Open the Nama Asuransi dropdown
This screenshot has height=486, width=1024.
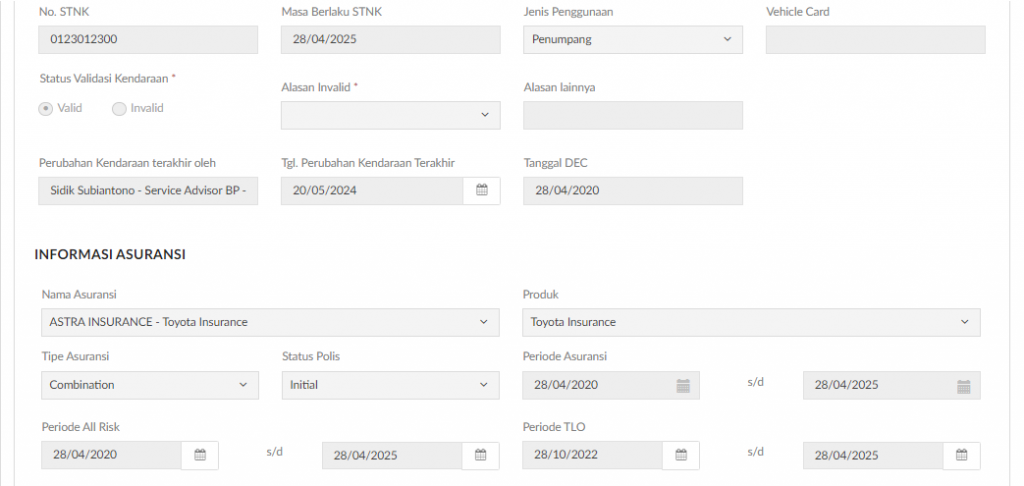pos(270,322)
